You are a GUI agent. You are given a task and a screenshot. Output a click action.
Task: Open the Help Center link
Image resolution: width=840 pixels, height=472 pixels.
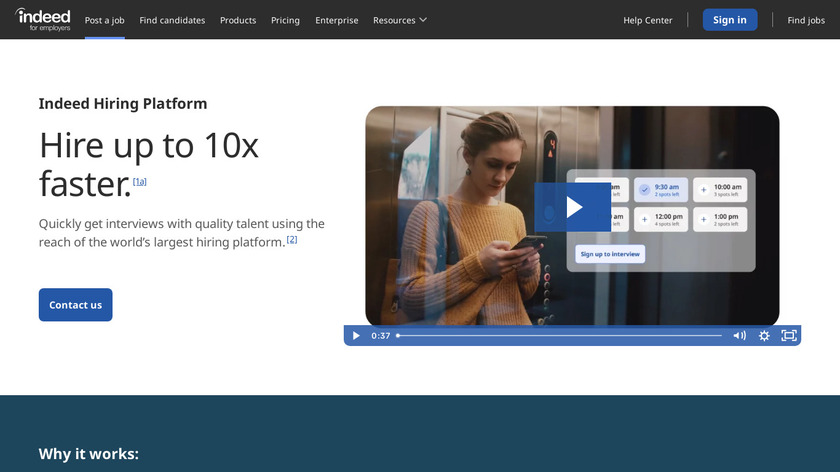click(x=647, y=20)
